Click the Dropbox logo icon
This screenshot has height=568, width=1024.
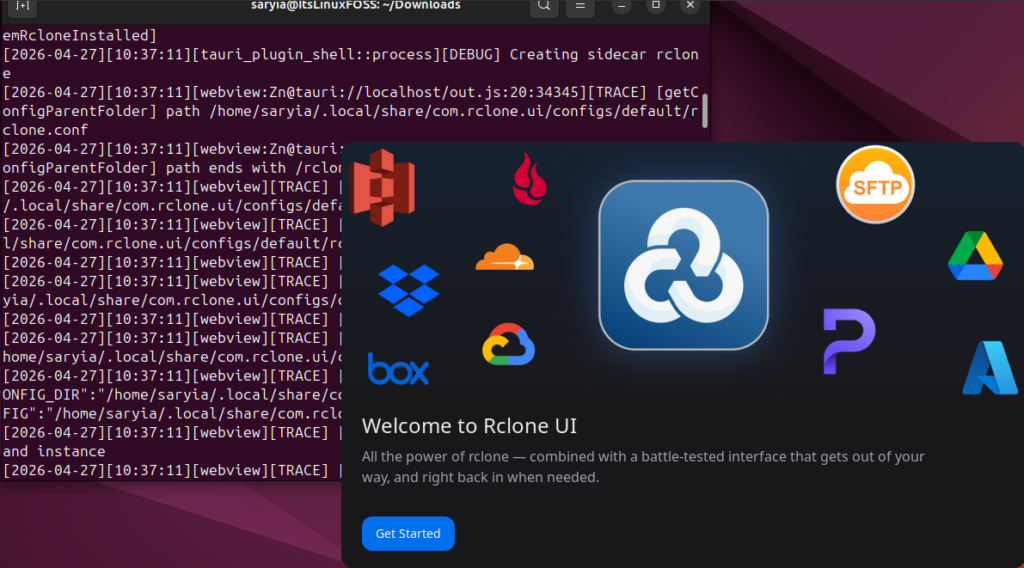coord(409,291)
